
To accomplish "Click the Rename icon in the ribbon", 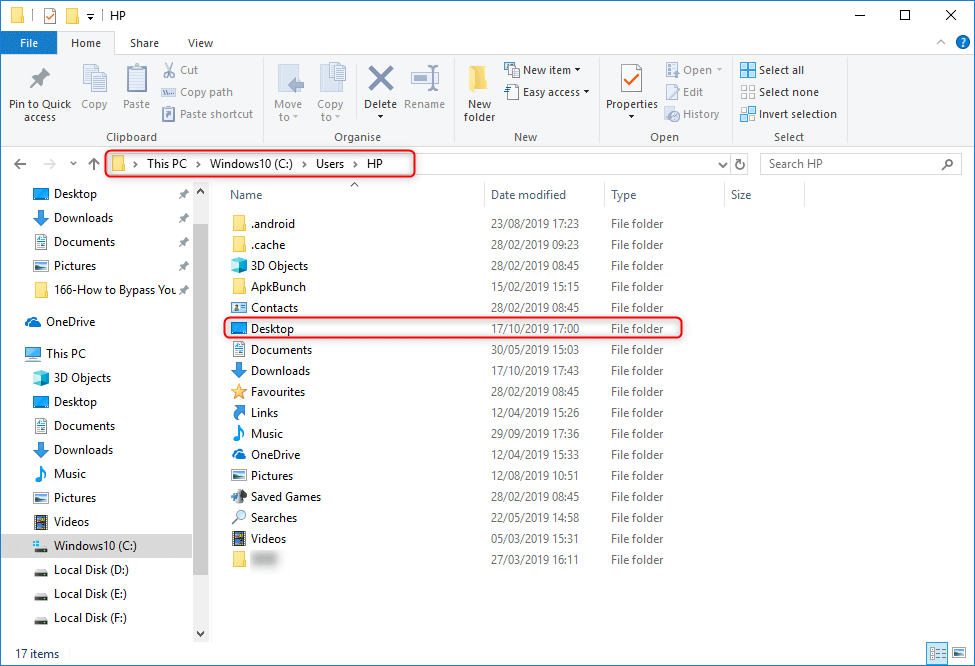I will [425, 79].
